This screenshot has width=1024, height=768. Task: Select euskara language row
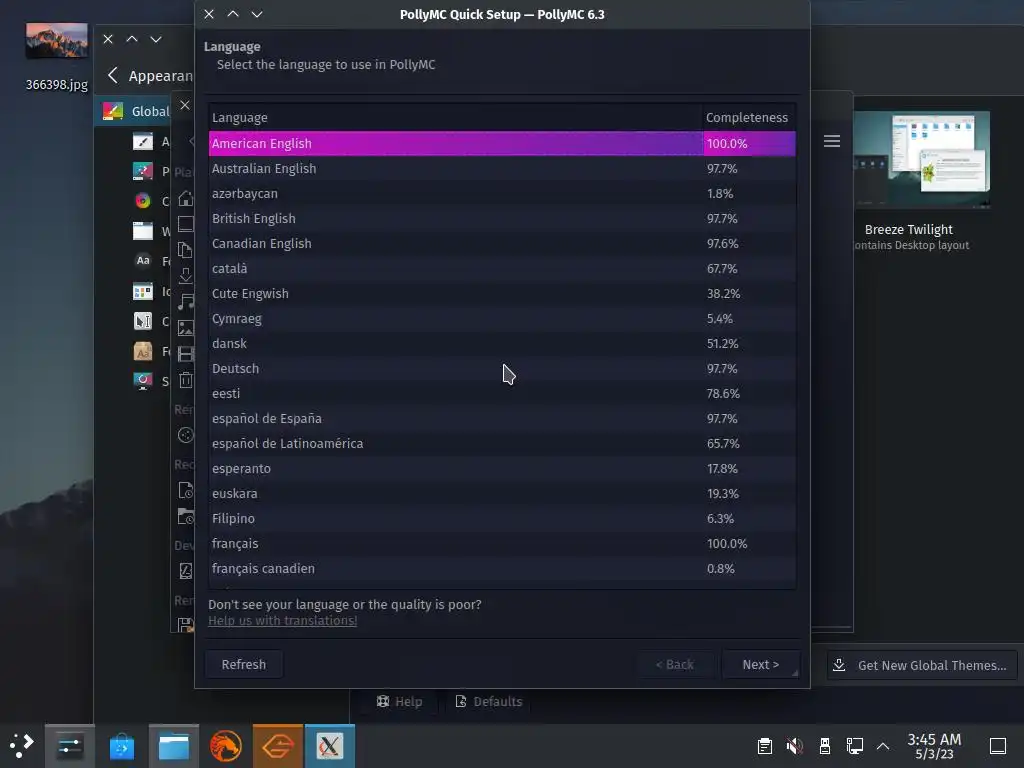(502, 494)
